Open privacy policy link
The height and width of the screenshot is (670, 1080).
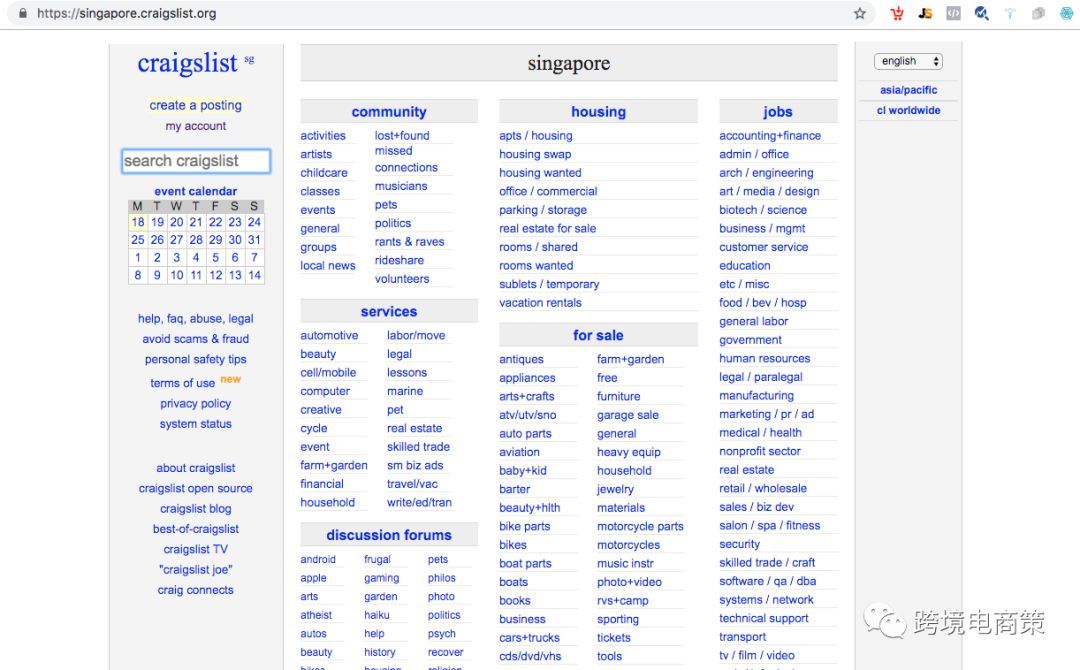(x=196, y=404)
